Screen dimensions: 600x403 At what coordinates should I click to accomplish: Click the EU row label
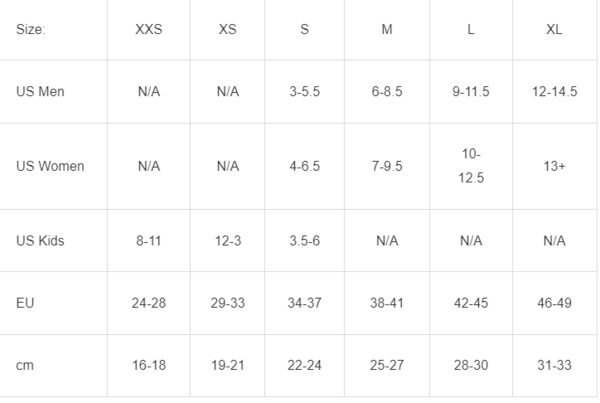[x=24, y=303]
